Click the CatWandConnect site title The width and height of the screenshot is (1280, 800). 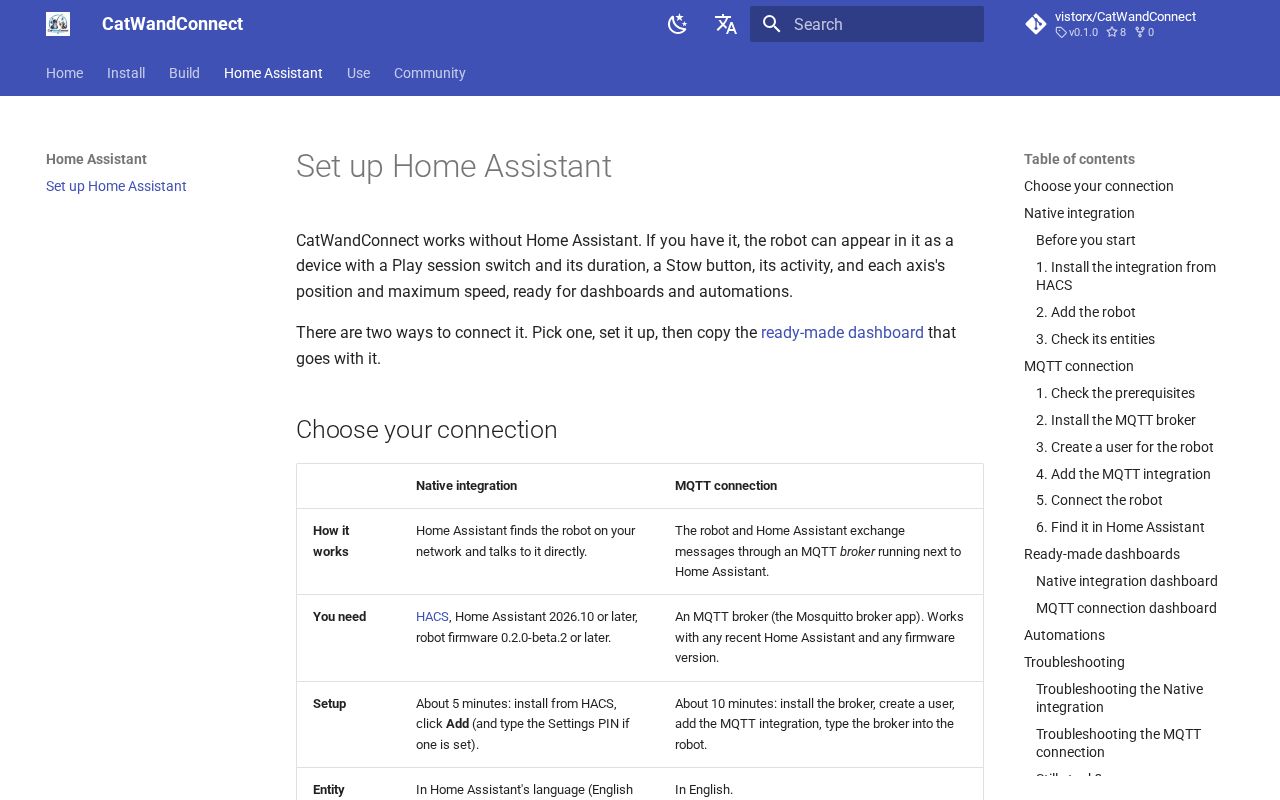click(172, 24)
